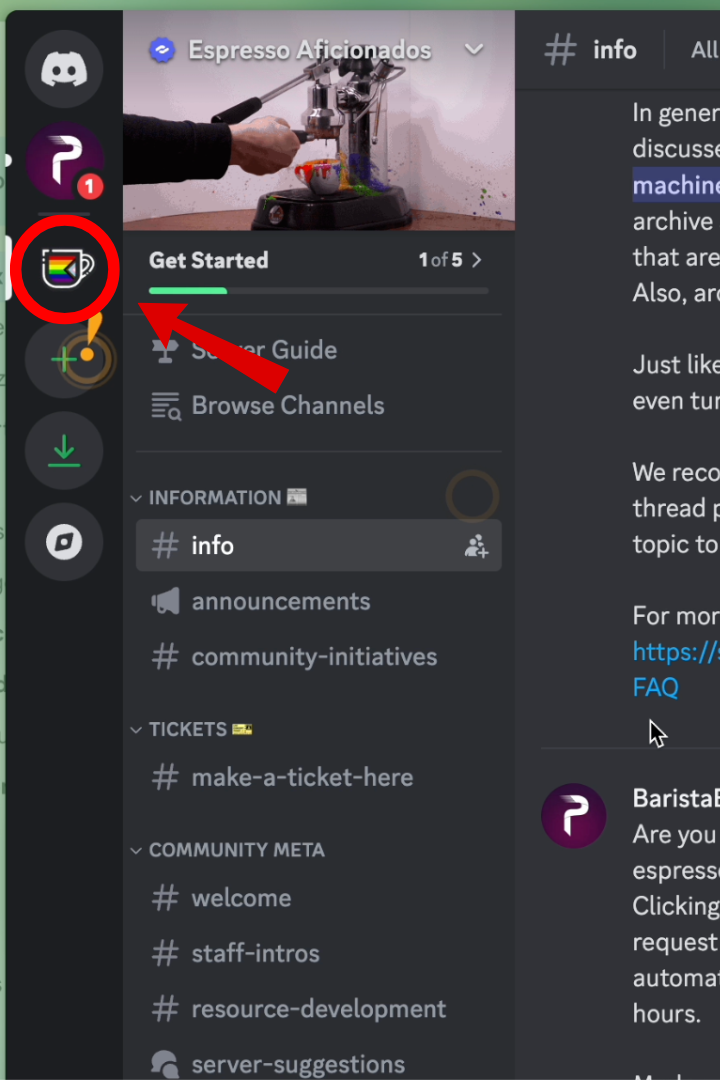Open the purple P server with notification

(x=64, y=161)
